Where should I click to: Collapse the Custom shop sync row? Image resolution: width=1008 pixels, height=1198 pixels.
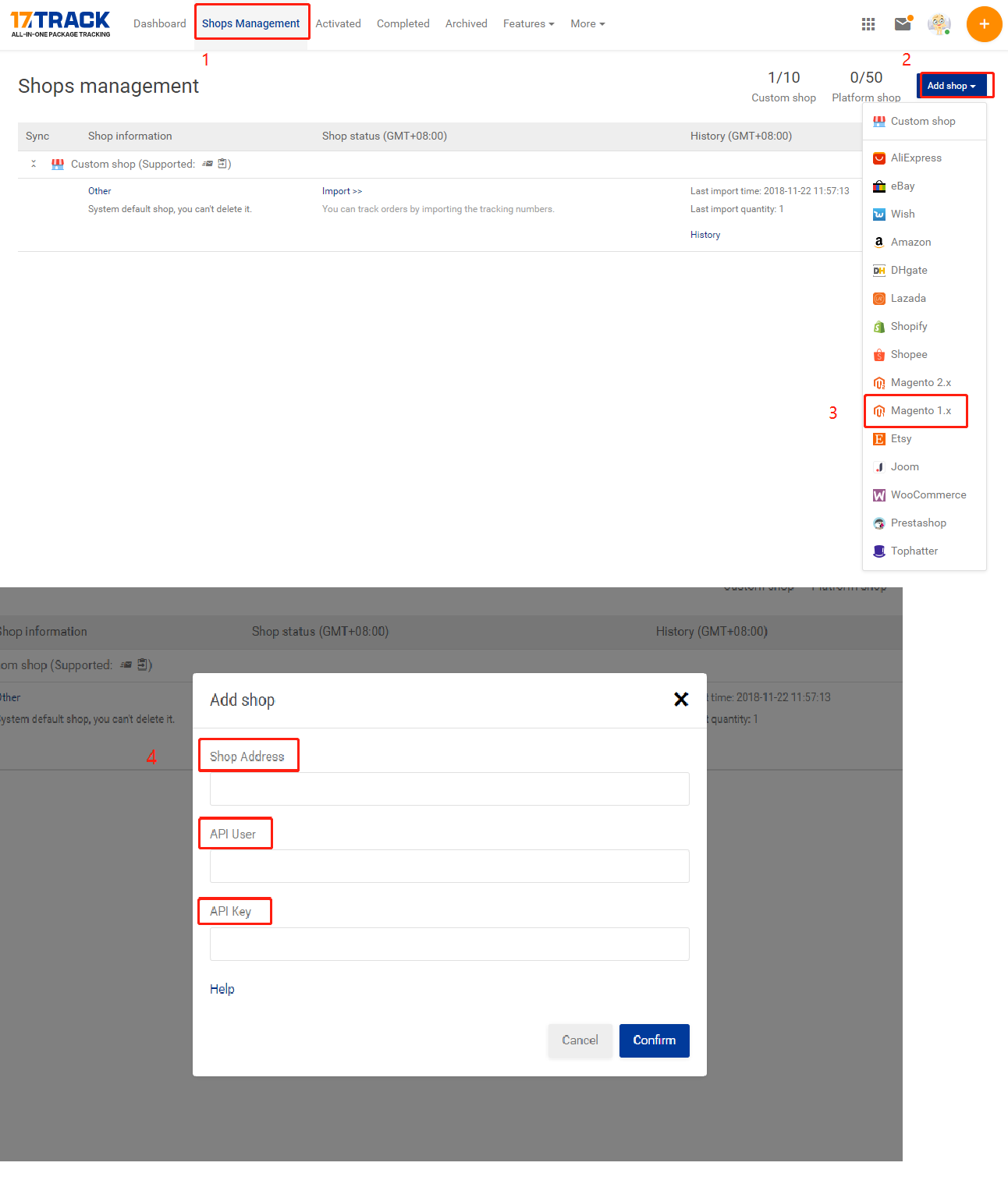click(34, 164)
